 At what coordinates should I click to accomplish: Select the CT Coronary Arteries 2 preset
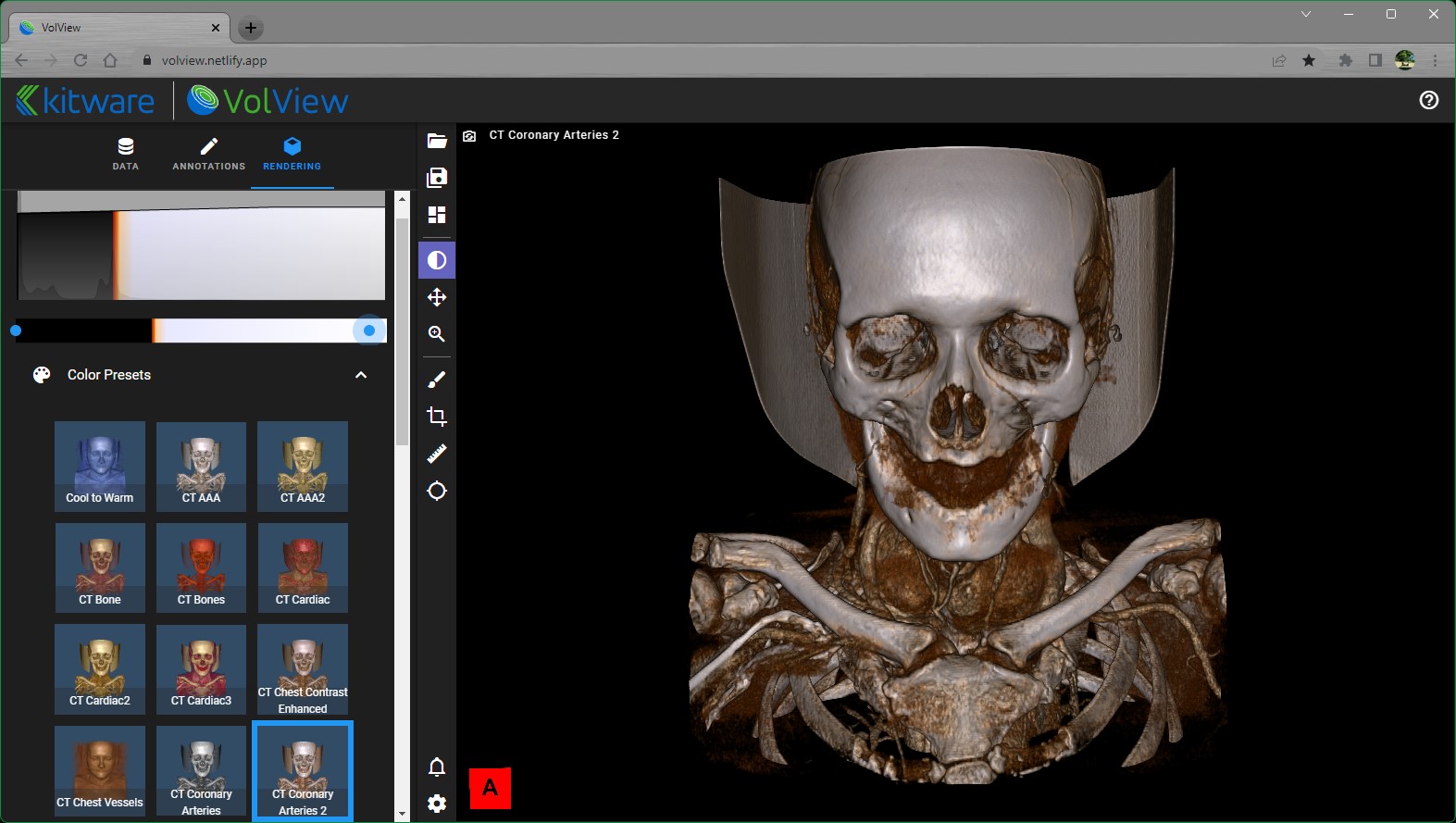coord(303,771)
